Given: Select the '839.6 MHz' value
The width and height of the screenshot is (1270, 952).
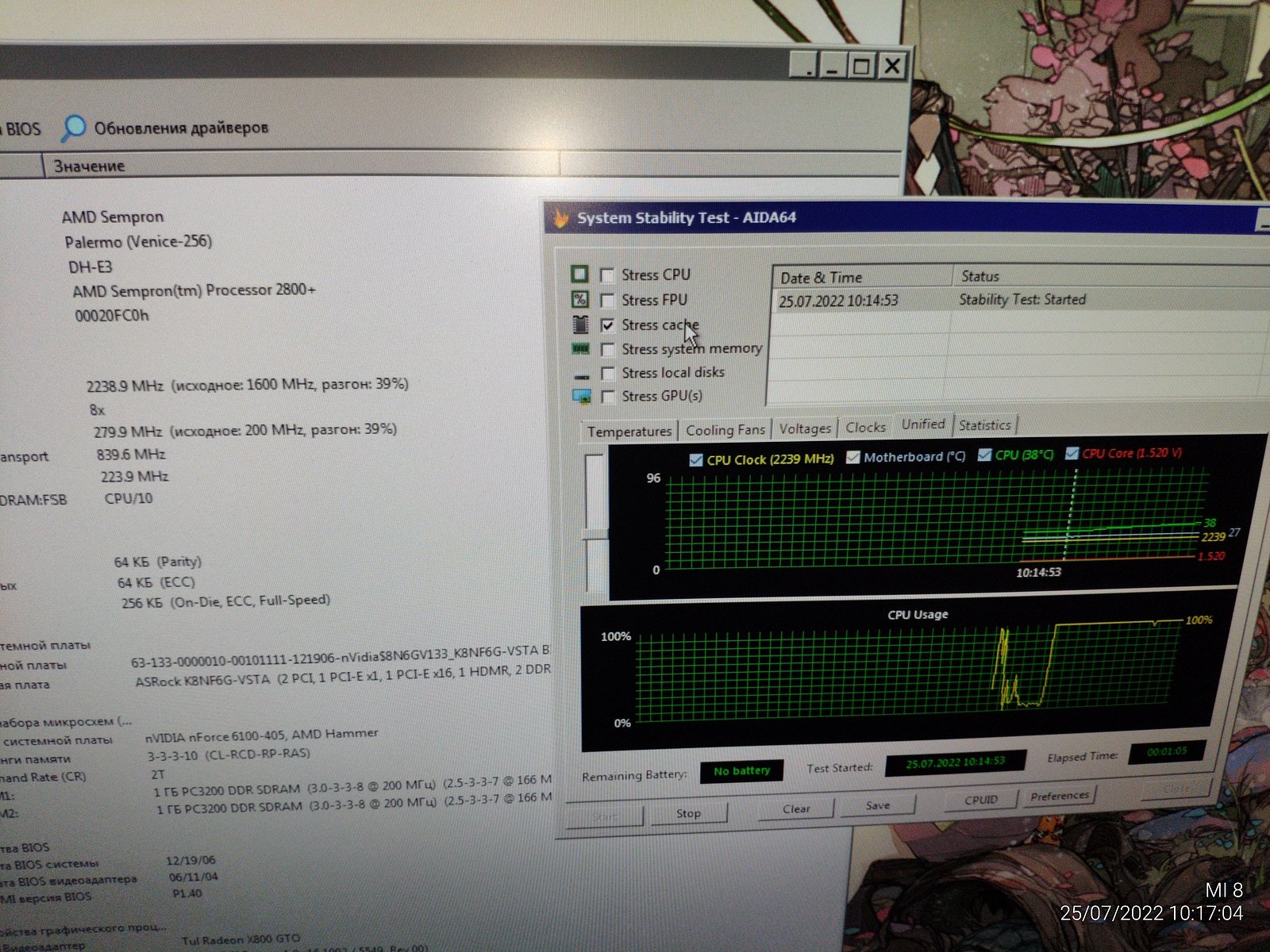Looking at the screenshot, I should 131,455.
